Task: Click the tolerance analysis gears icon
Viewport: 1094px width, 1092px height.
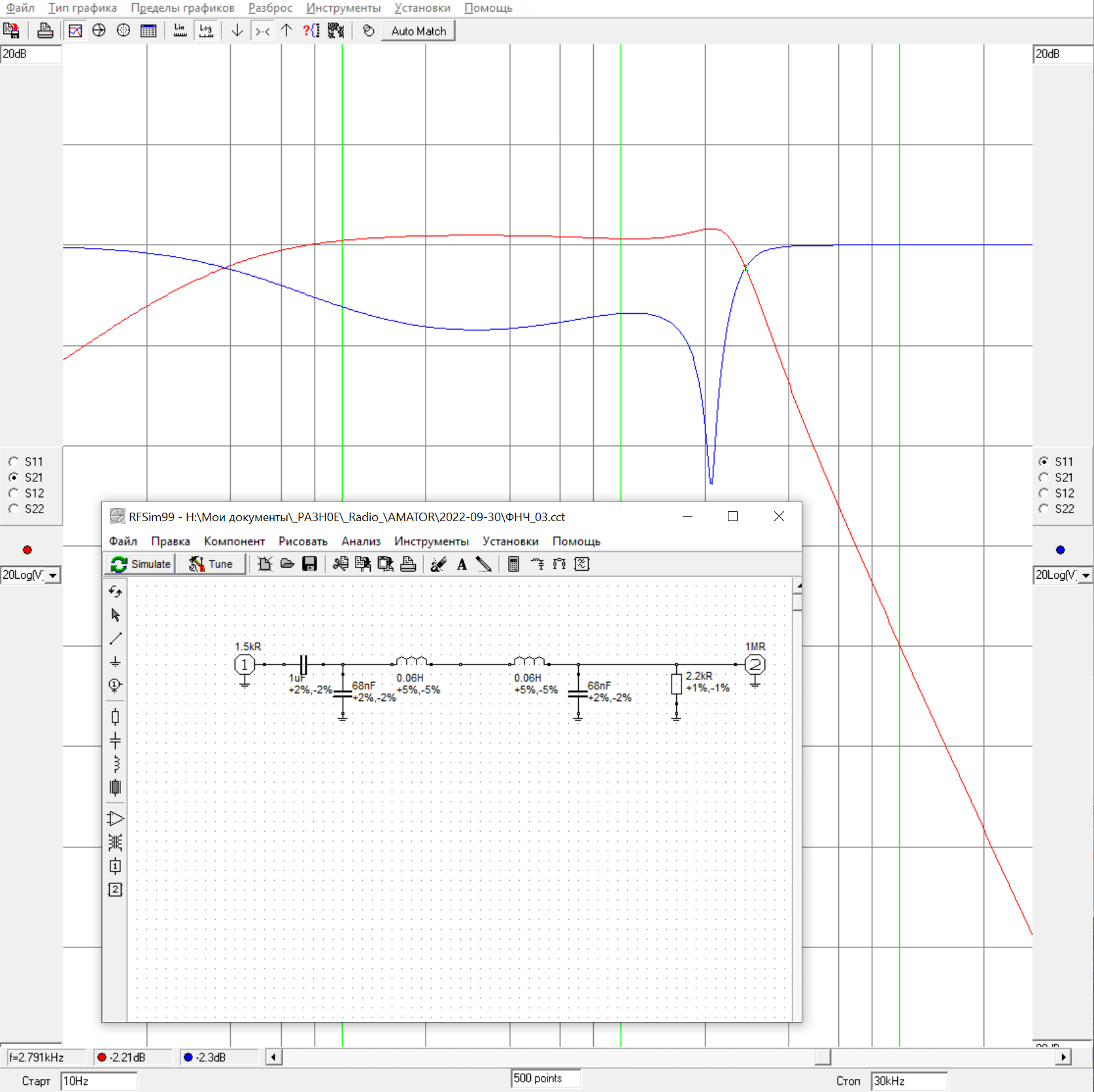Action: [335, 31]
